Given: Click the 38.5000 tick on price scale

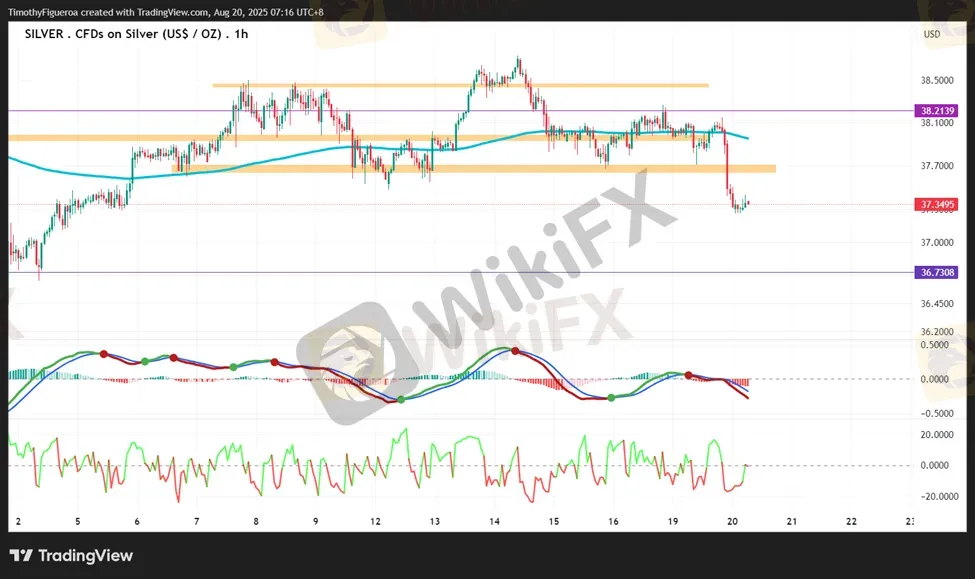Looking at the screenshot, I should [937, 80].
